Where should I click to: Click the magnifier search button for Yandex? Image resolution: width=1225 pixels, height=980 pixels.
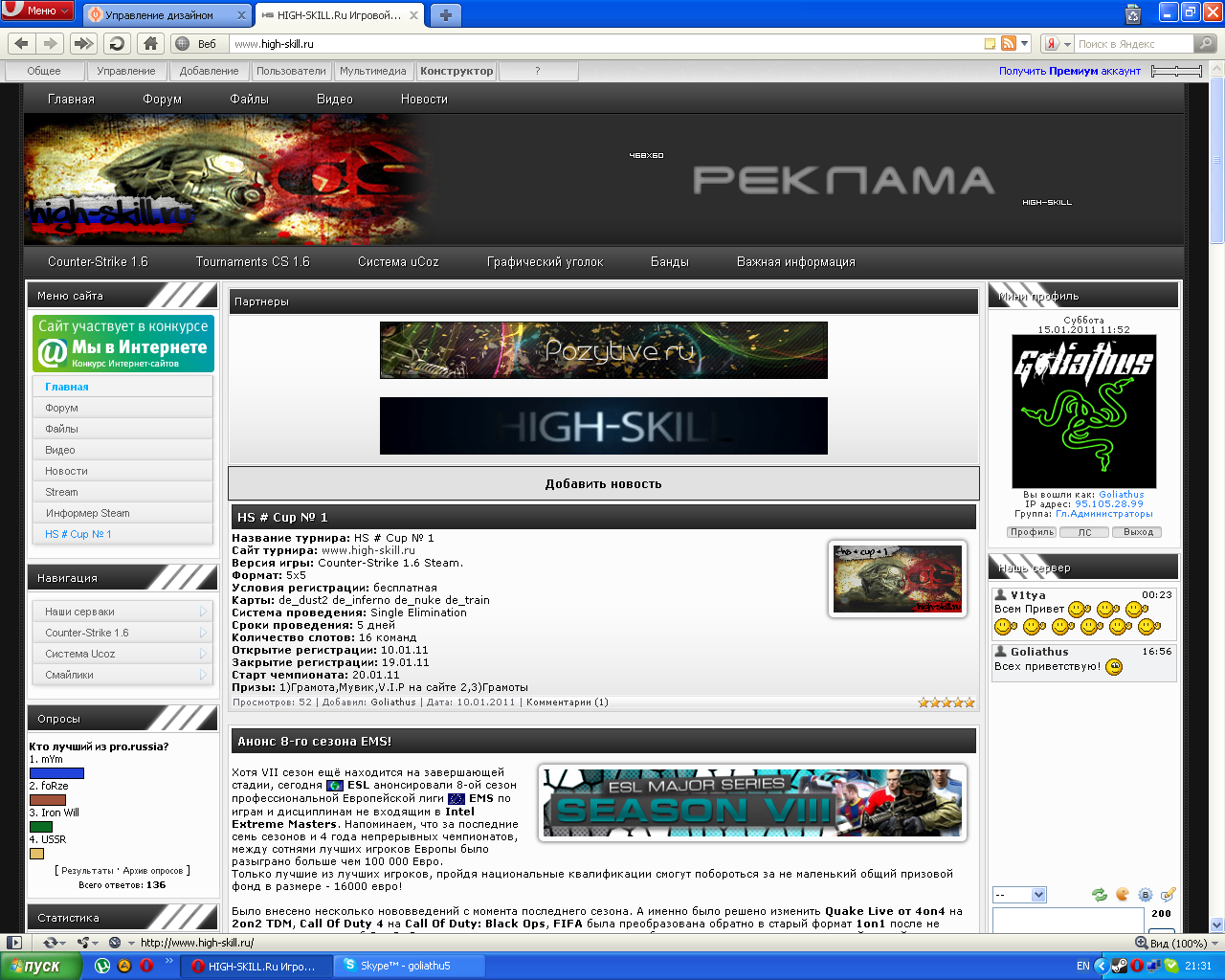[1206, 43]
